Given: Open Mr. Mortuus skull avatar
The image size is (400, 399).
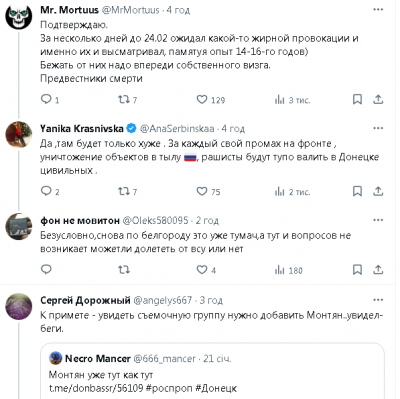Looking at the screenshot, I should [x=19, y=16].
